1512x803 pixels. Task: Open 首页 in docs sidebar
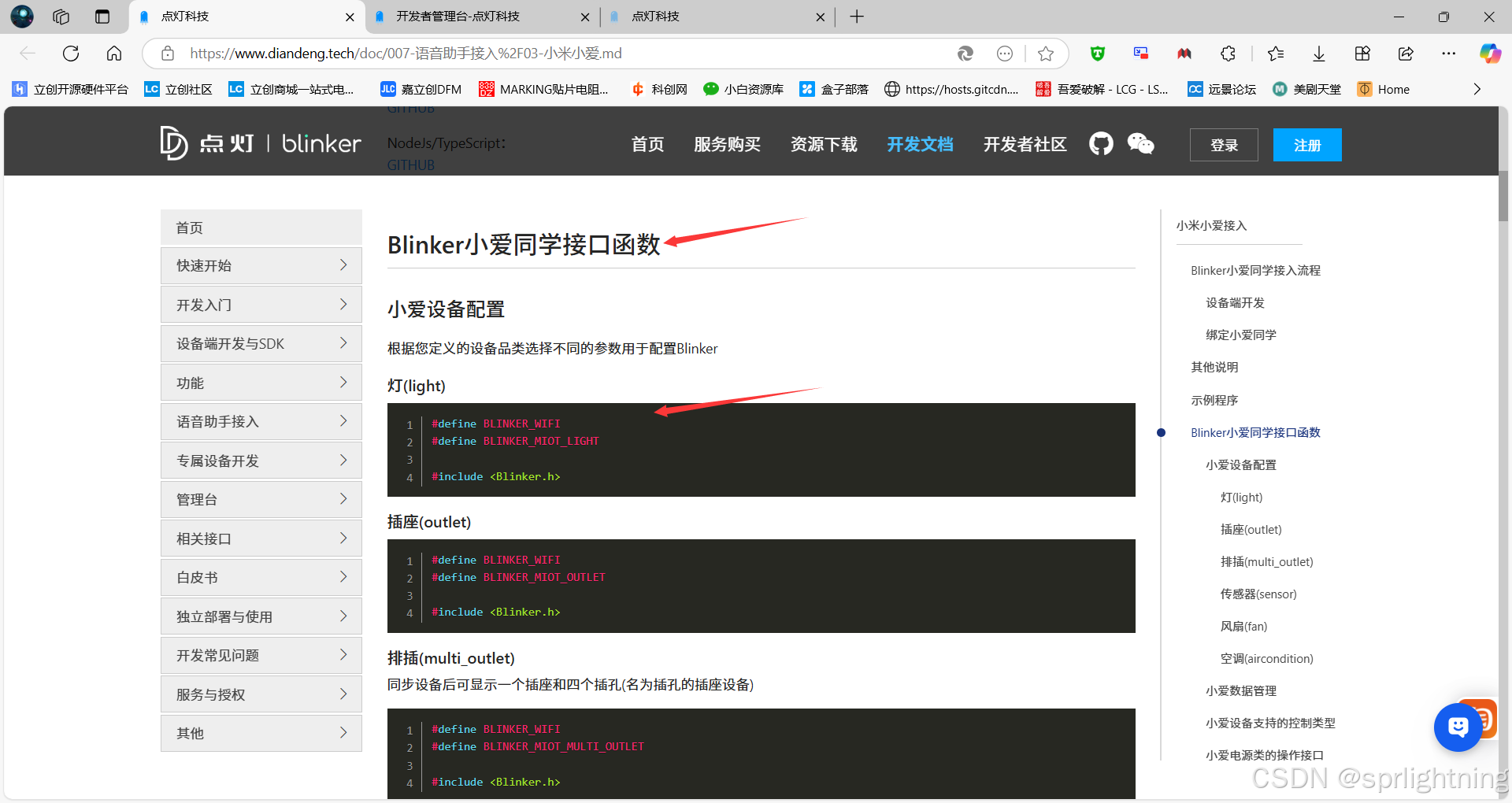pos(261,228)
